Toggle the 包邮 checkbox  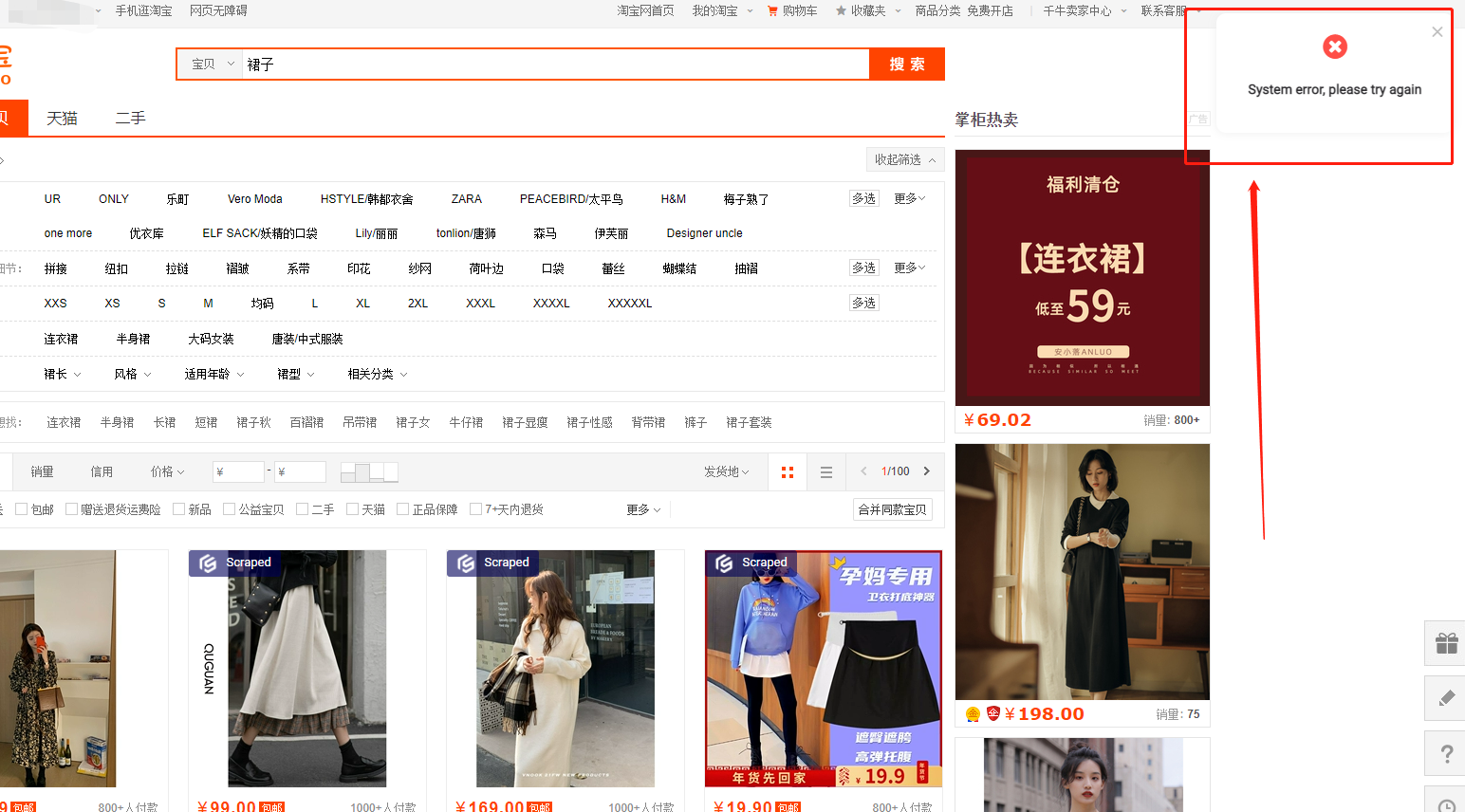pyautogui.click(x=21, y=509)
